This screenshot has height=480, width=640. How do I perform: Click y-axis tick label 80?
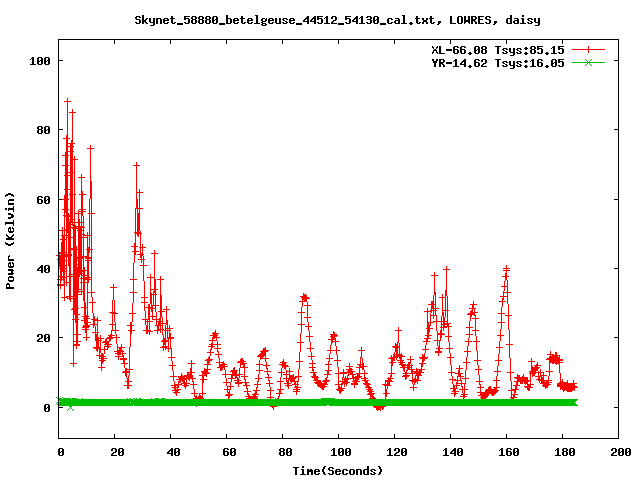pyautogui.click(x=43, y=130)
